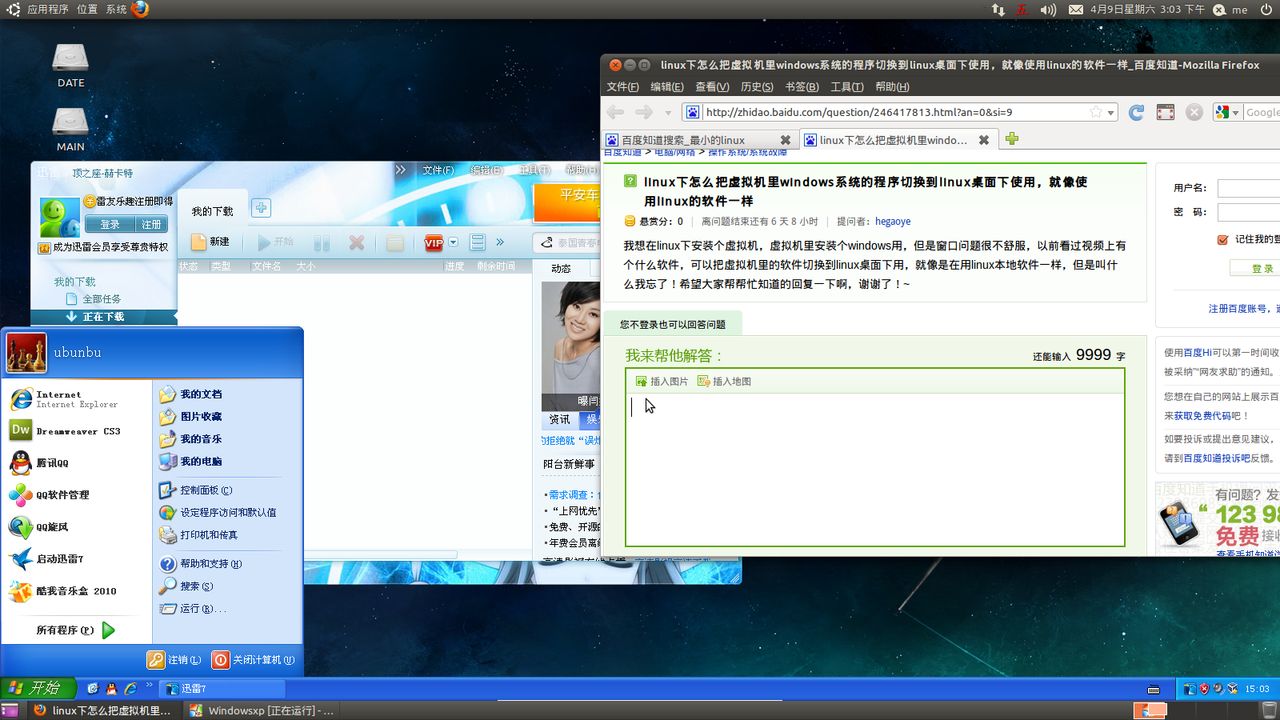Open 搜索 in Start menu

pyautogui.click(x=188, y=586)
